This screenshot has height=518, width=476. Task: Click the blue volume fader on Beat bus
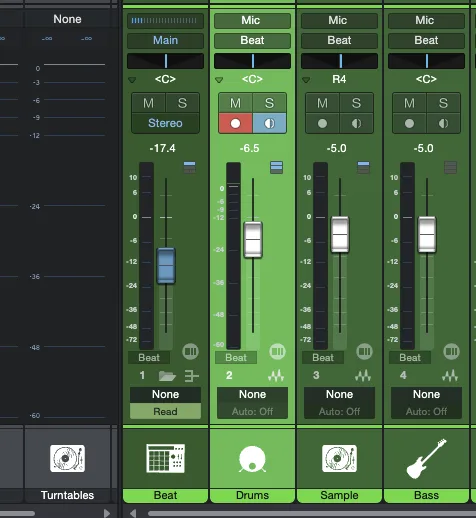(x=166, y=266)
